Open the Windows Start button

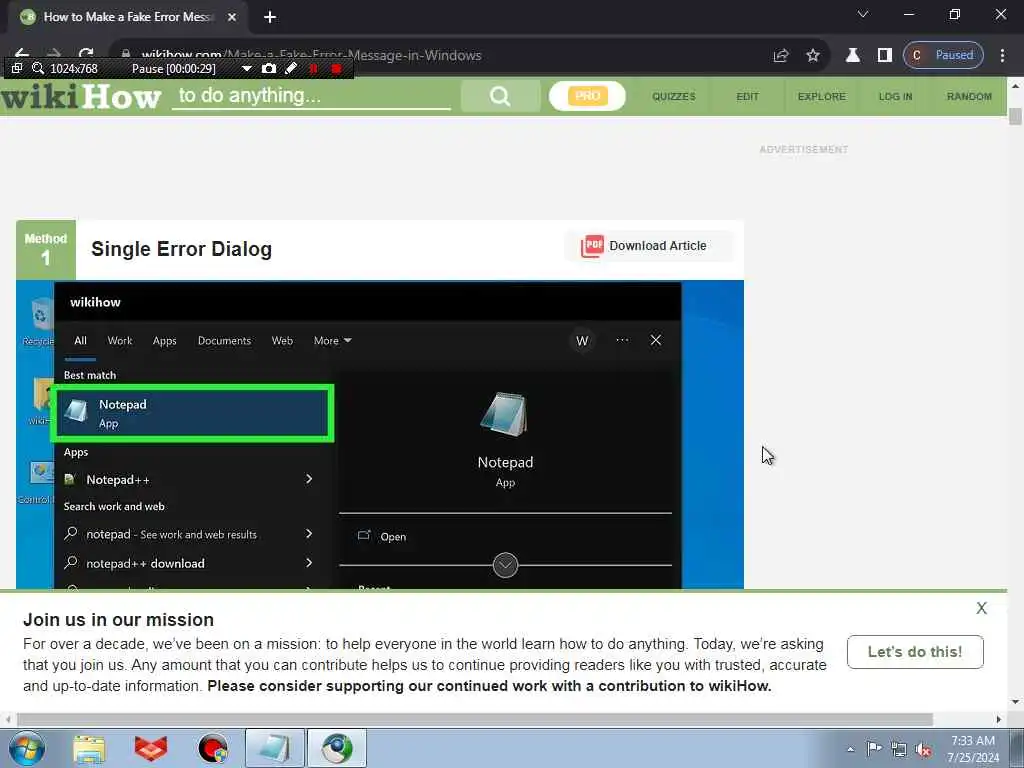[26, 748]
